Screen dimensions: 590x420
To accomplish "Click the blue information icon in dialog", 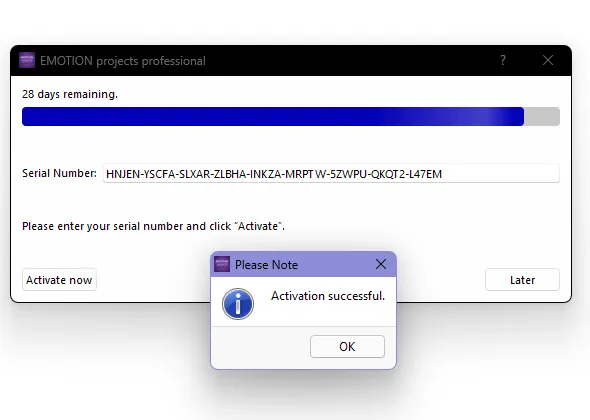I will point(238,304).
